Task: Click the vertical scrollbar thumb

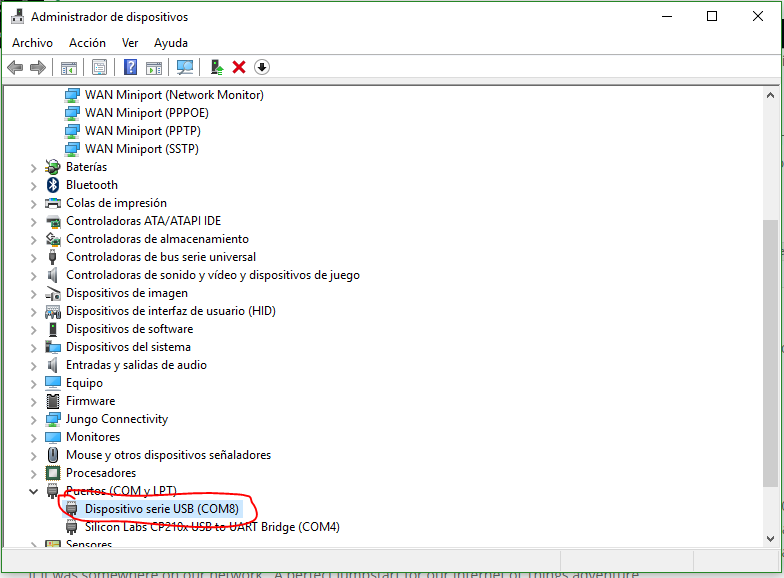Action: point(770,353)
